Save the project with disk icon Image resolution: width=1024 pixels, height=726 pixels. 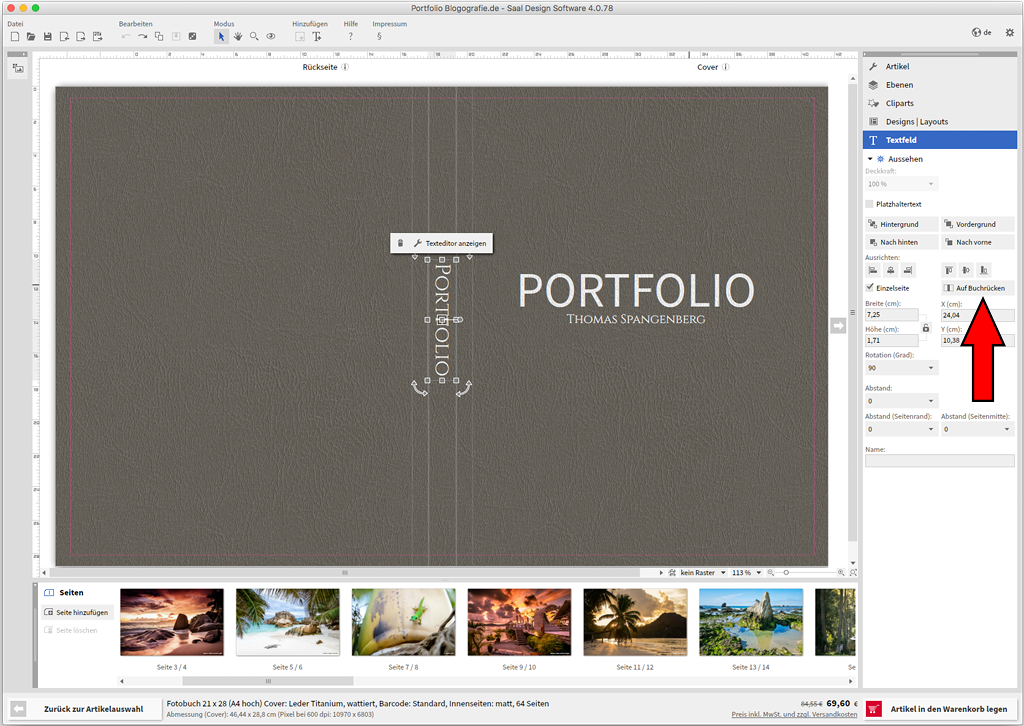[47, 36]
